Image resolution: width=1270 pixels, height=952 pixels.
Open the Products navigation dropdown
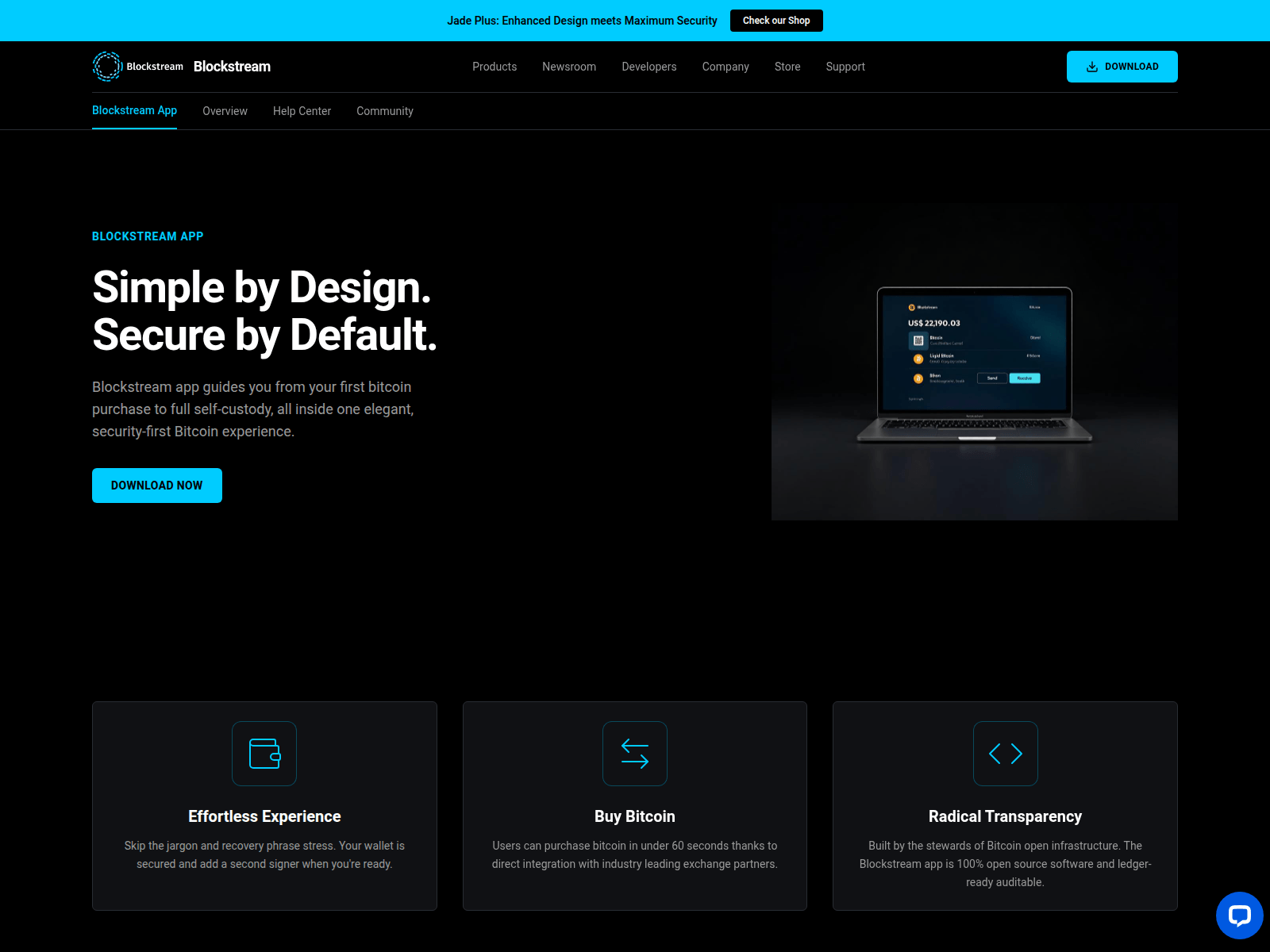[495, 67]
